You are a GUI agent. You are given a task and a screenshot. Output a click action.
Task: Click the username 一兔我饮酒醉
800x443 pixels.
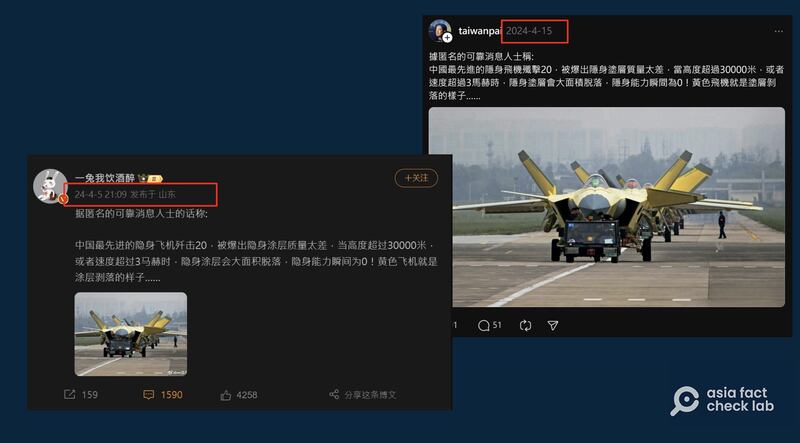105,178
